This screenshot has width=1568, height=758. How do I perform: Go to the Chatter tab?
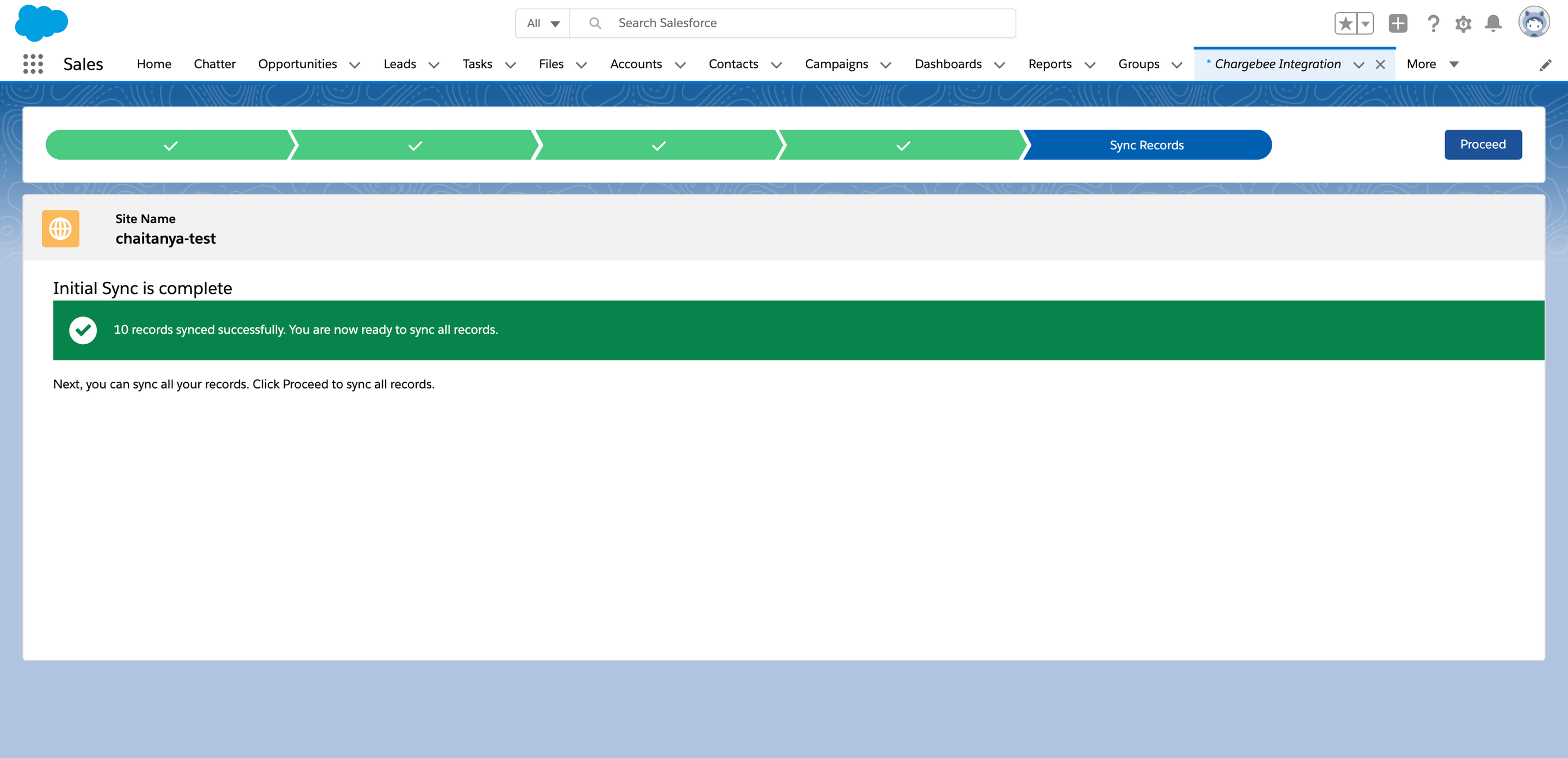point(214,64)
